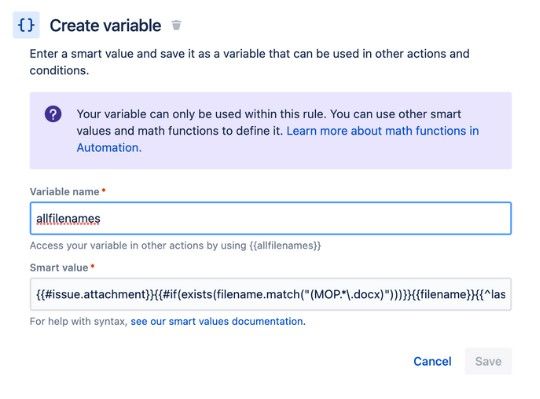Click the 'Enter a smart value' description
Image resolution: width=540 pixels, height=399 pixels.
pyautogui.click(x=250, y=62)
